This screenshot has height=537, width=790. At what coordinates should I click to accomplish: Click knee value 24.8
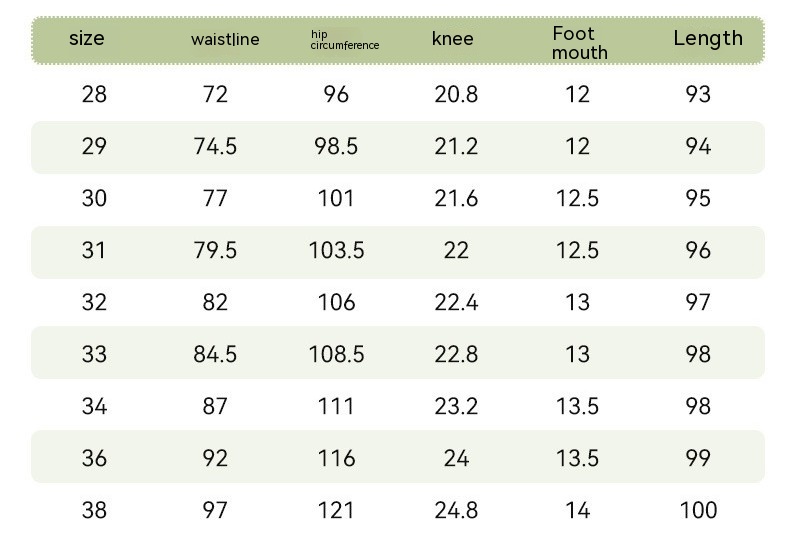pos(456,511)
